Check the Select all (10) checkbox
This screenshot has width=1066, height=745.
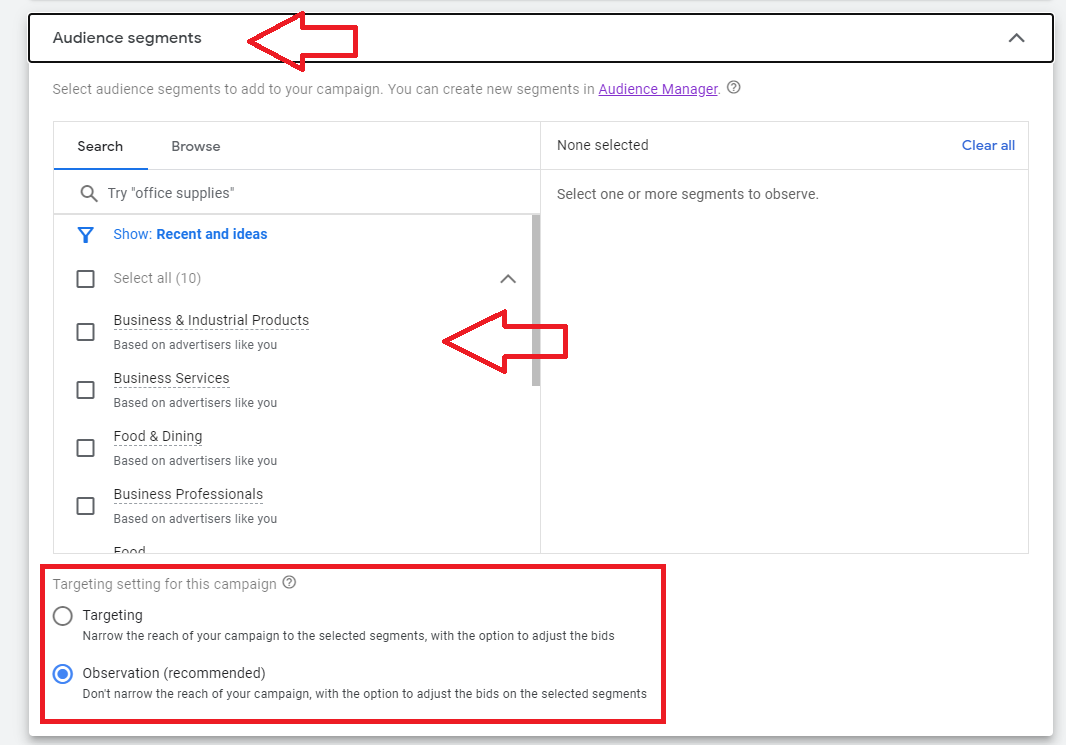pyautogui.click(x=86, y=279)
